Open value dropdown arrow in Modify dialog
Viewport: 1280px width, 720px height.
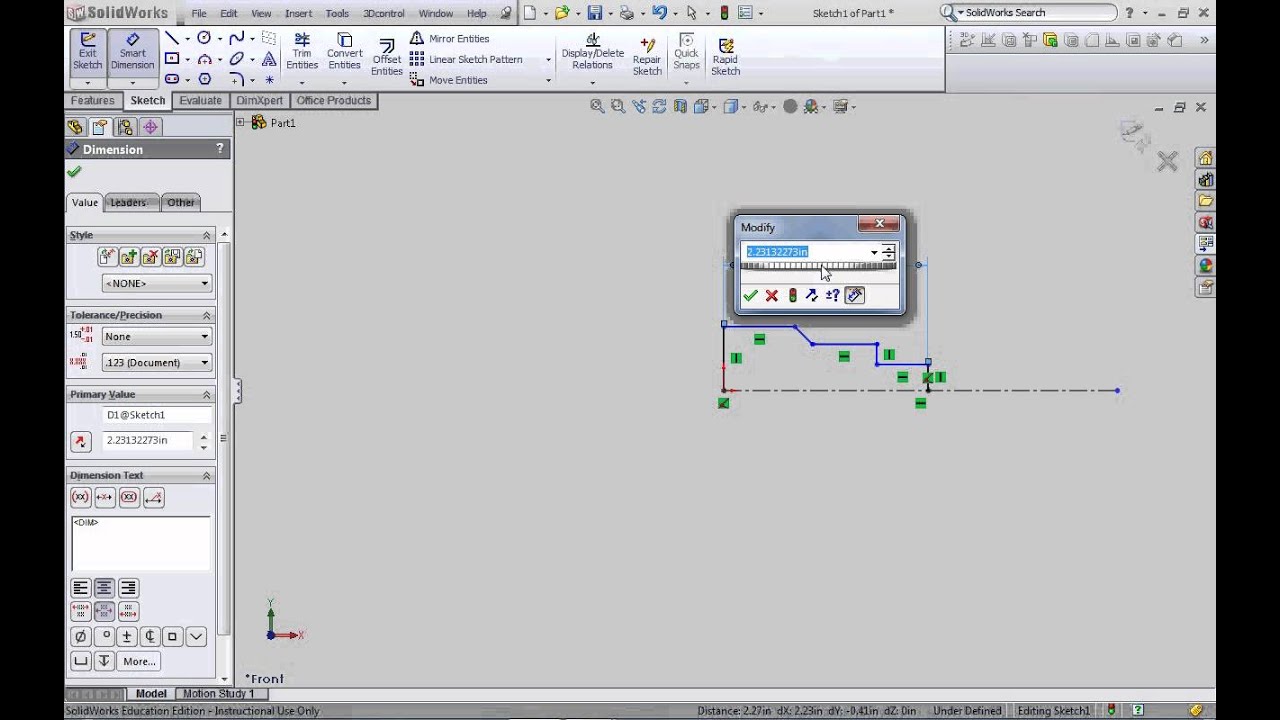click(874, 252)
